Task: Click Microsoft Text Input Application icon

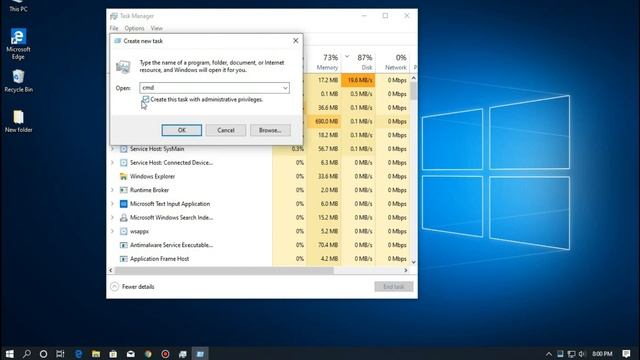Action: click(x=123, y=204)
